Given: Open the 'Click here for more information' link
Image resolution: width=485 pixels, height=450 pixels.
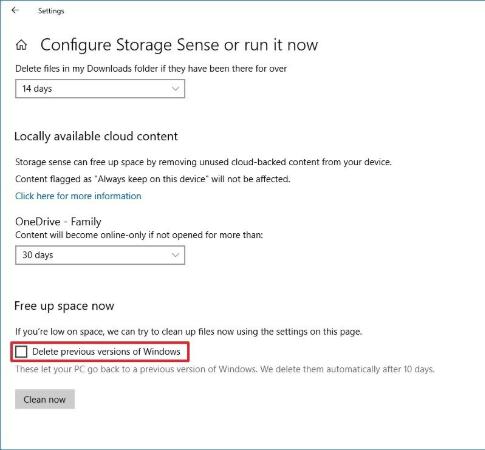Looking at the screenshot, I should (78, 196).
